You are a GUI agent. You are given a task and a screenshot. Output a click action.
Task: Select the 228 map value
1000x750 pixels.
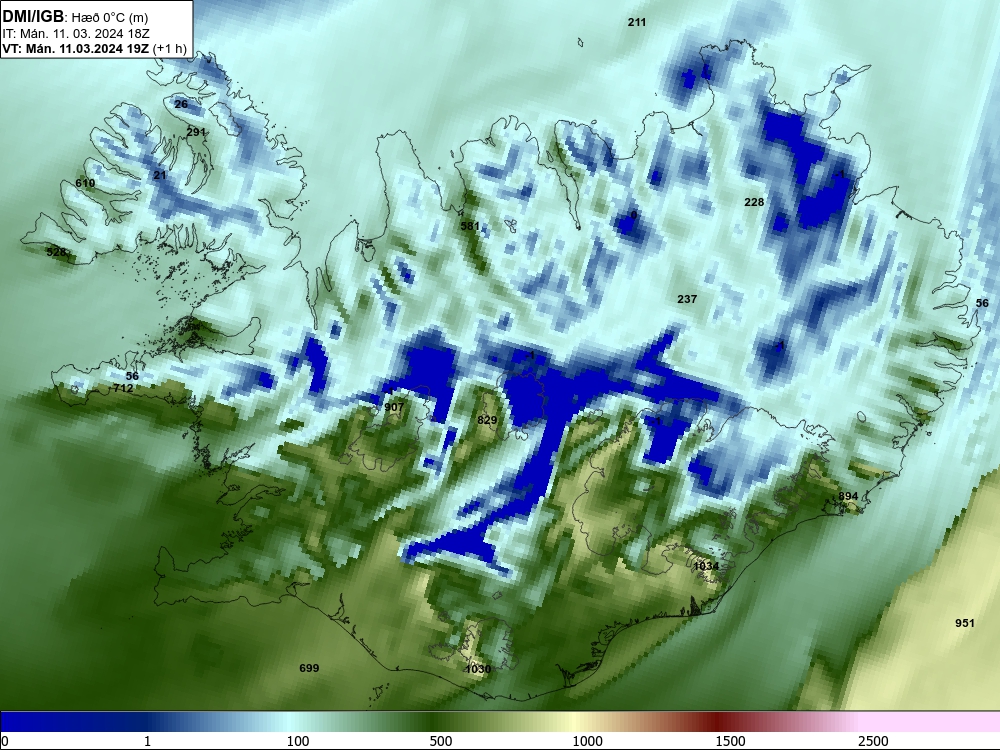pyautogui.click(x=754, y=202)
